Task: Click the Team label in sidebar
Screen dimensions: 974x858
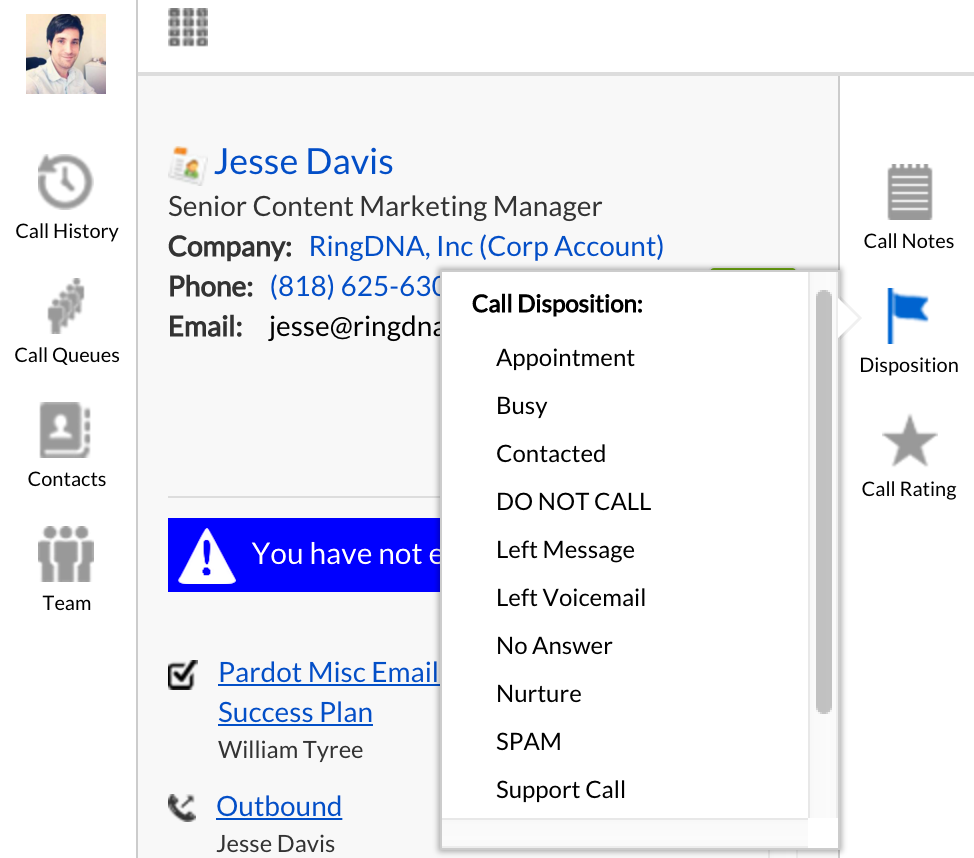Action: [x=66, y=603]
